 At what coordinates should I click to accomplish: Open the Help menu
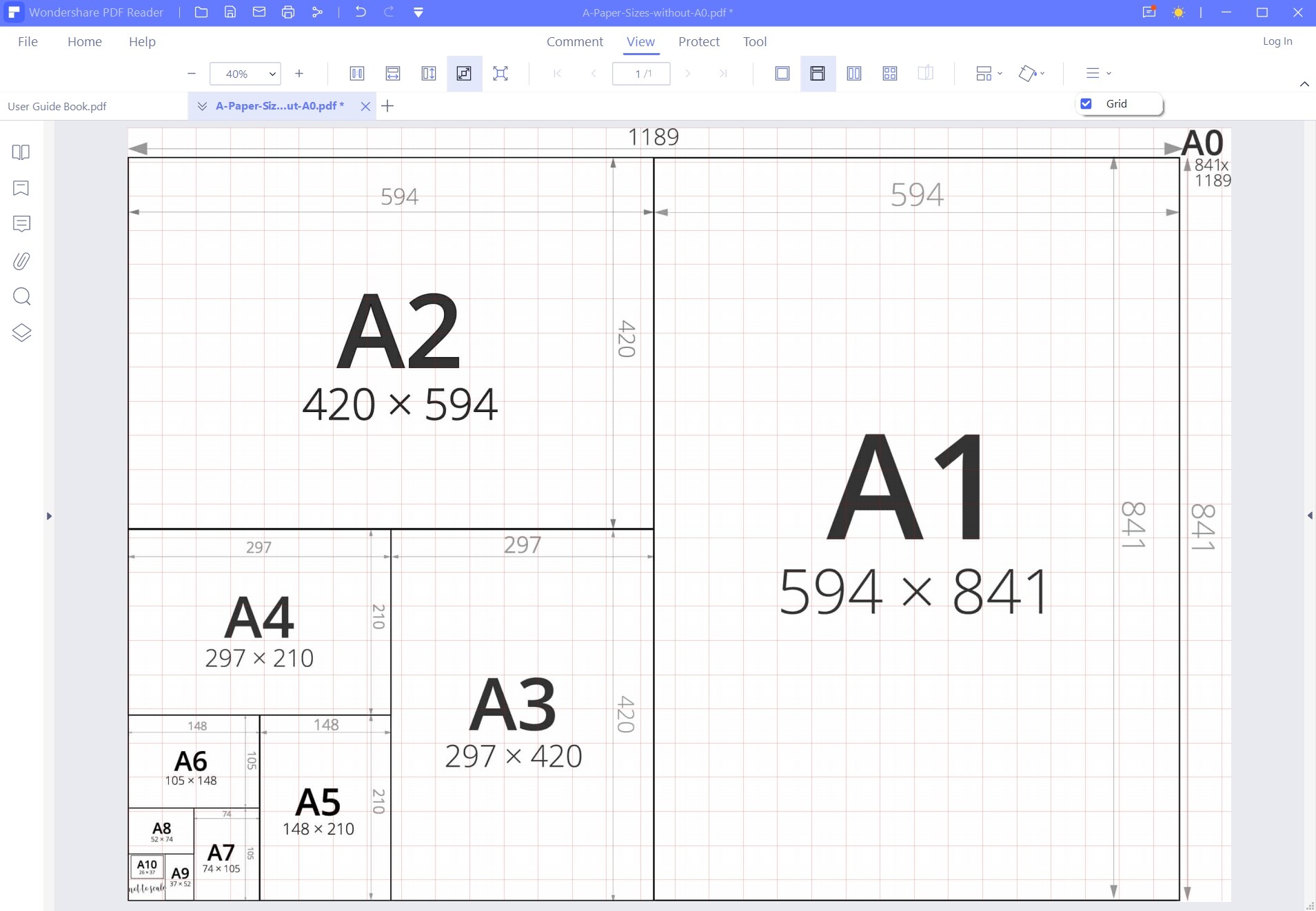pos(142,41)
